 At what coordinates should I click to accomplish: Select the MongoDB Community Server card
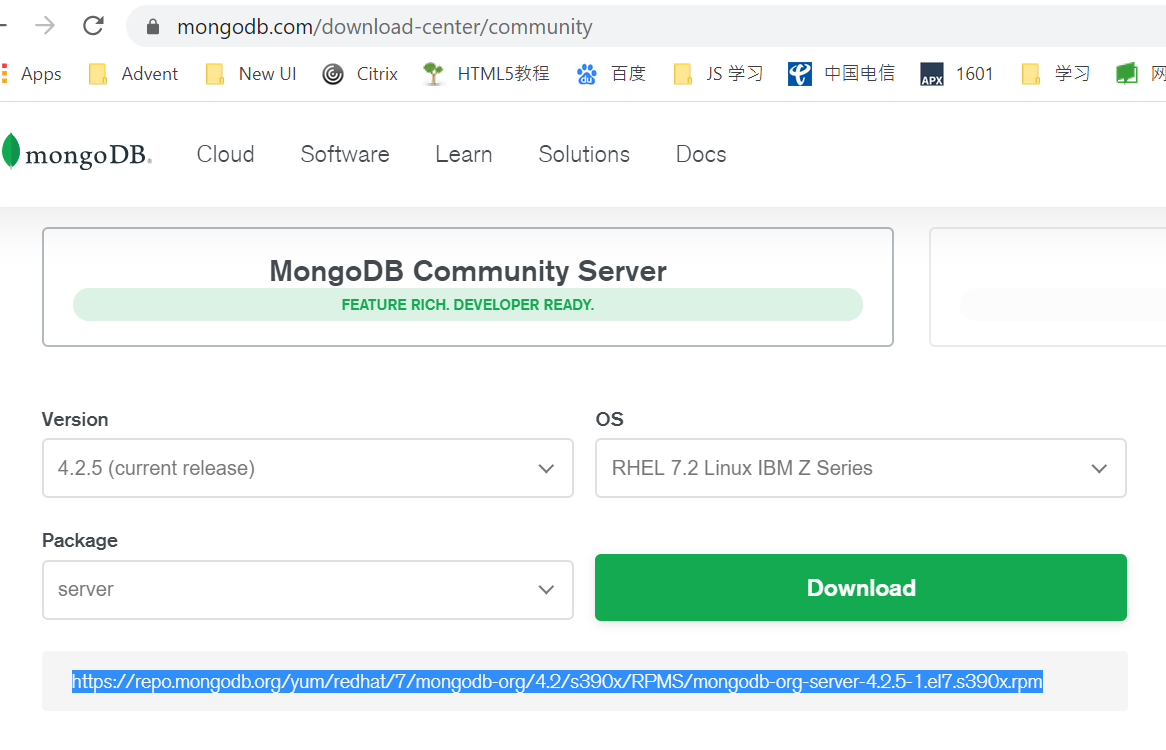(x=468, y=287)
